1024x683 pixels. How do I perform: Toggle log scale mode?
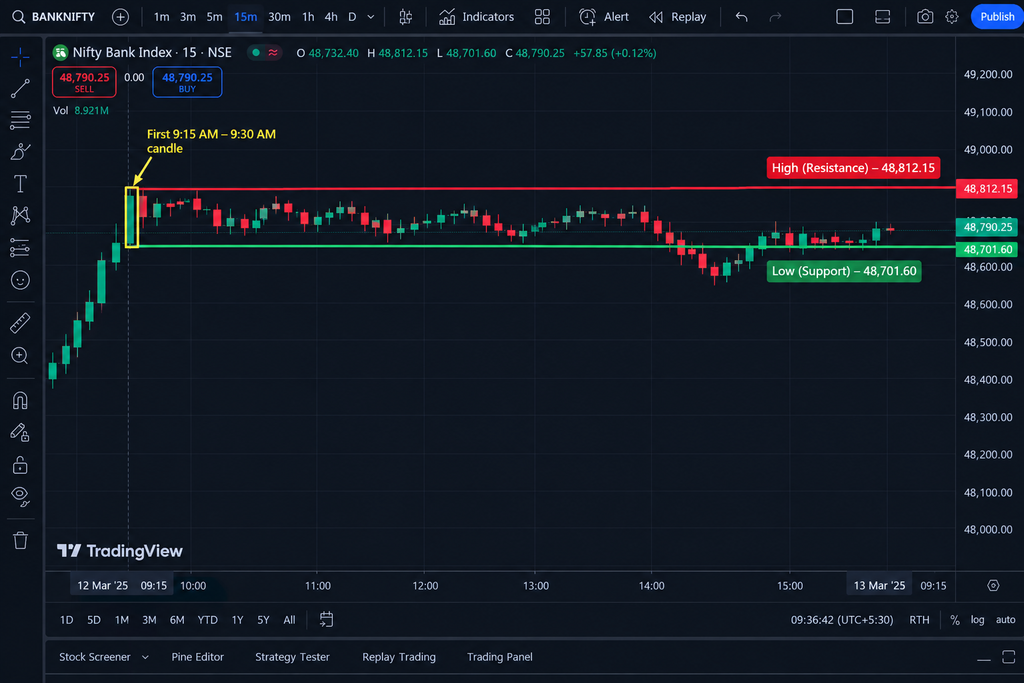pos(977,620)
